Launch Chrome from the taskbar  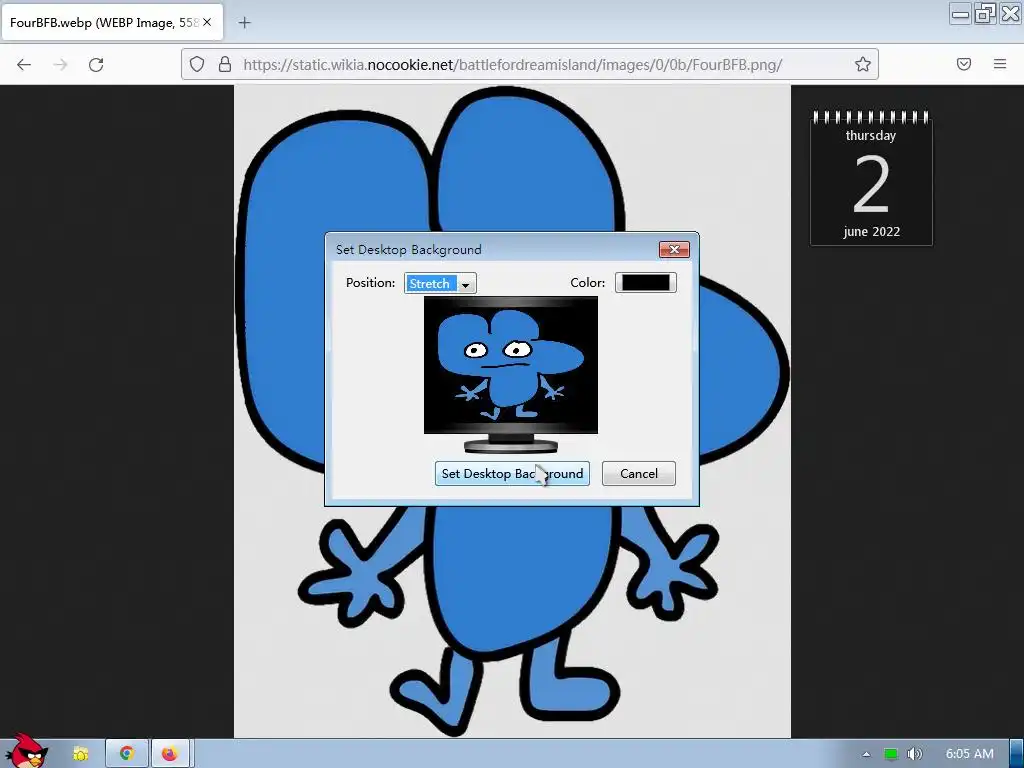(x=127, y=754)
